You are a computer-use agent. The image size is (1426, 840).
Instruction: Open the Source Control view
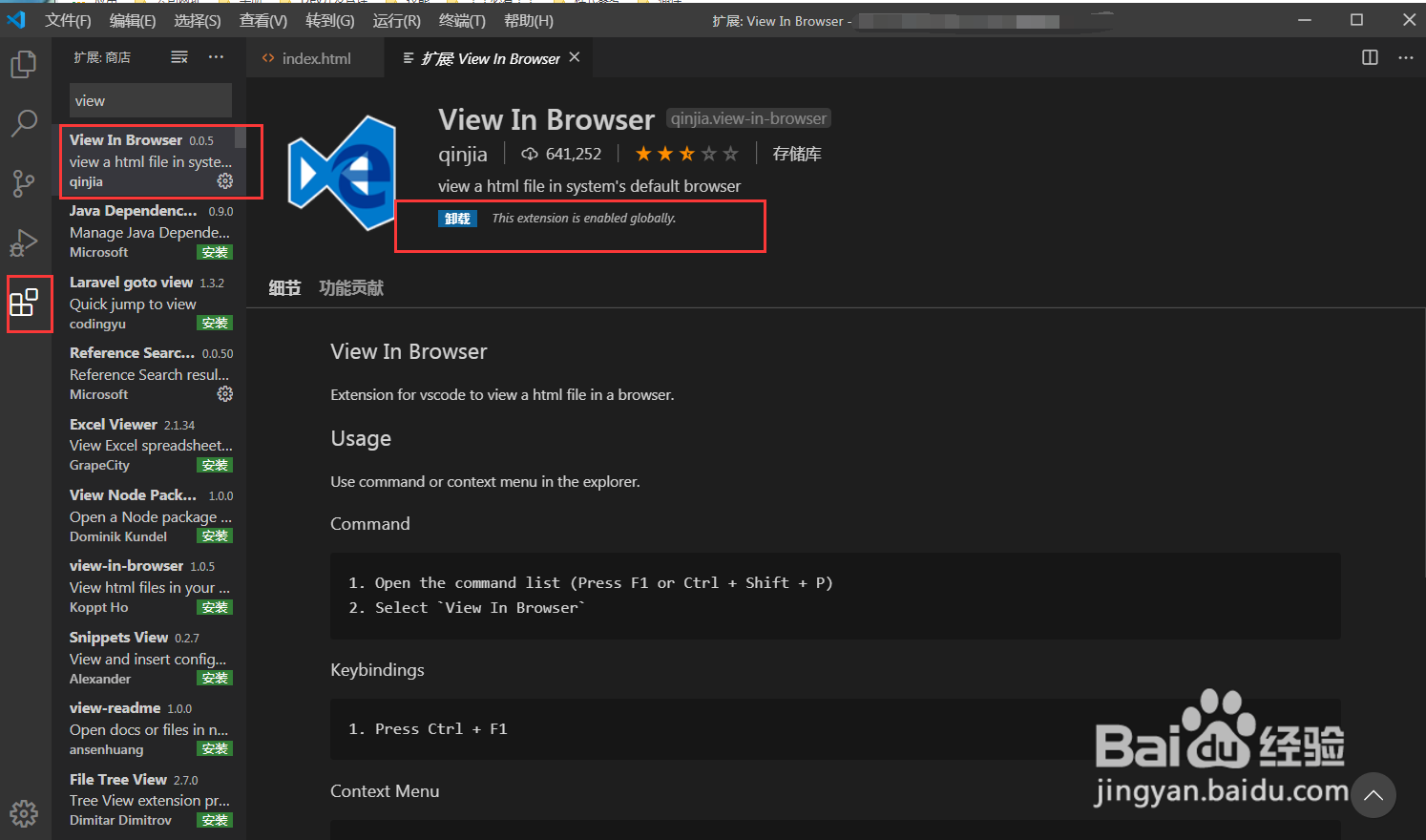(24, 183)
